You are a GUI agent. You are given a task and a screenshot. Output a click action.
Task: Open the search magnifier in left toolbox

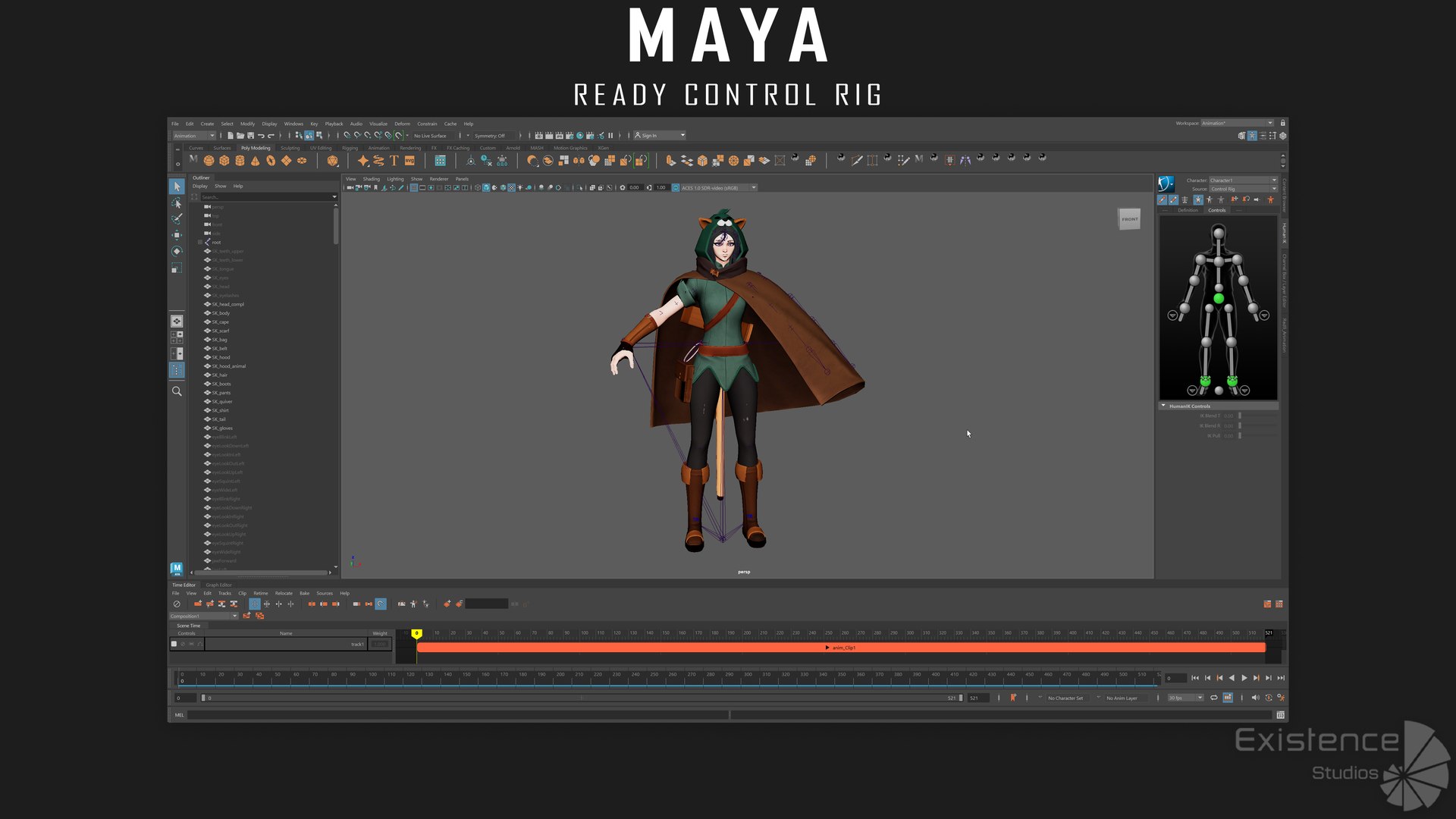point(177,391)
